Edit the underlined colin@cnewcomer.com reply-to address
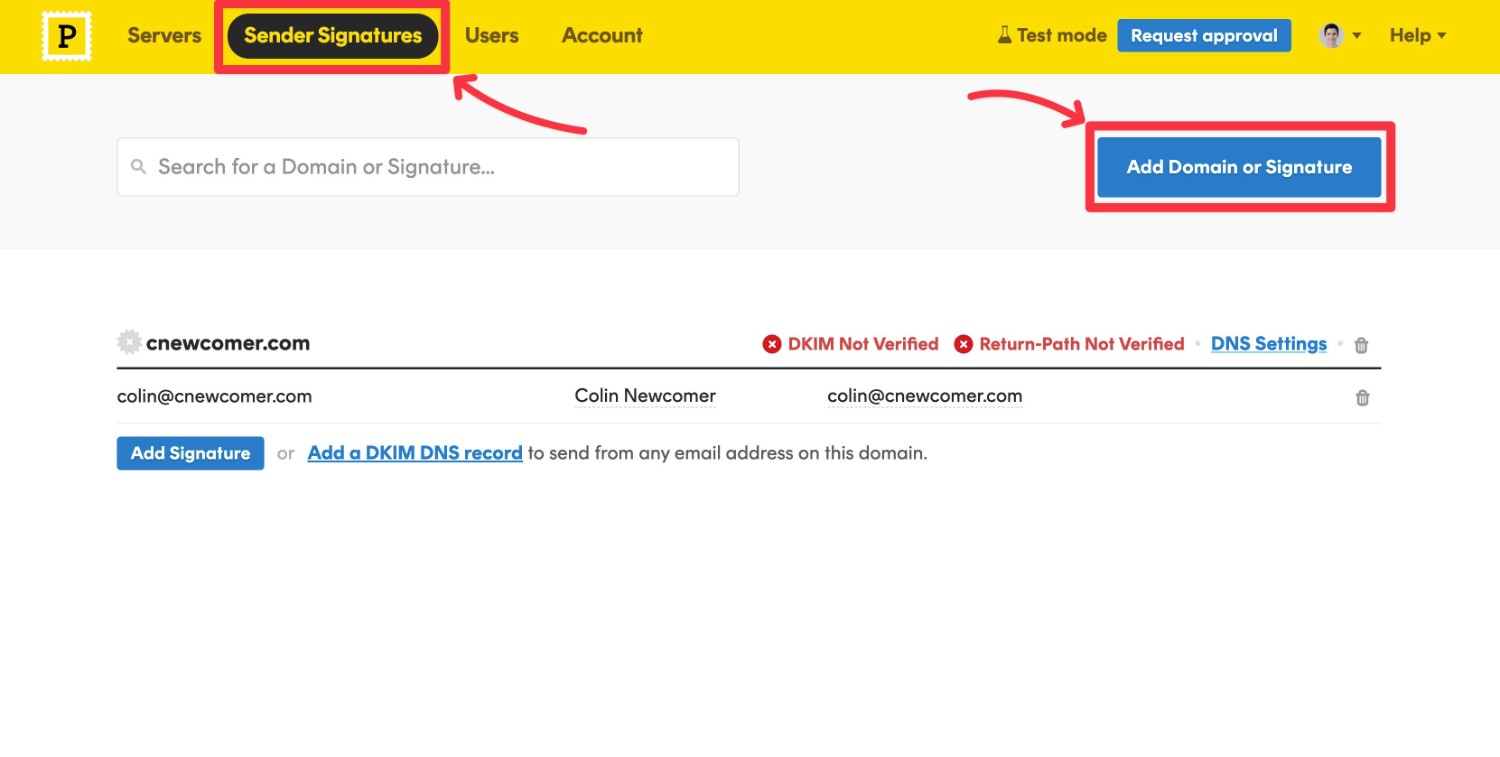The height and width of the screenshot is (757, 1500). (925, 396)
